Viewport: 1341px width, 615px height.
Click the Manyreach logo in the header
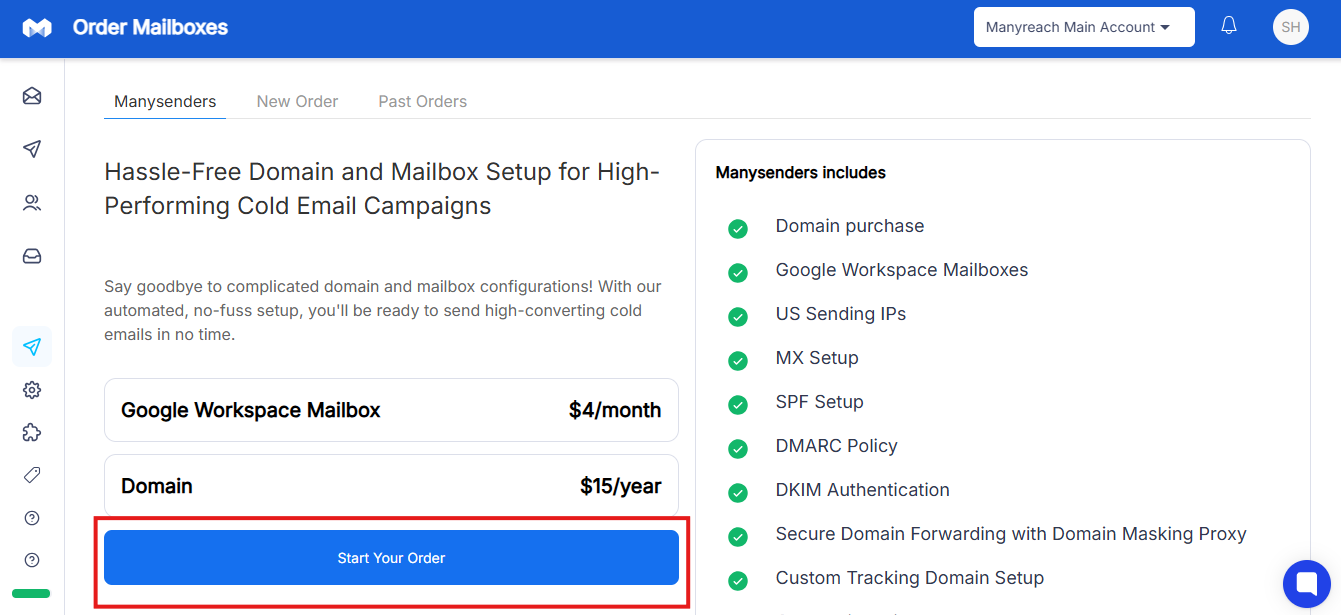pyautogui.click(x=37, y=28)
